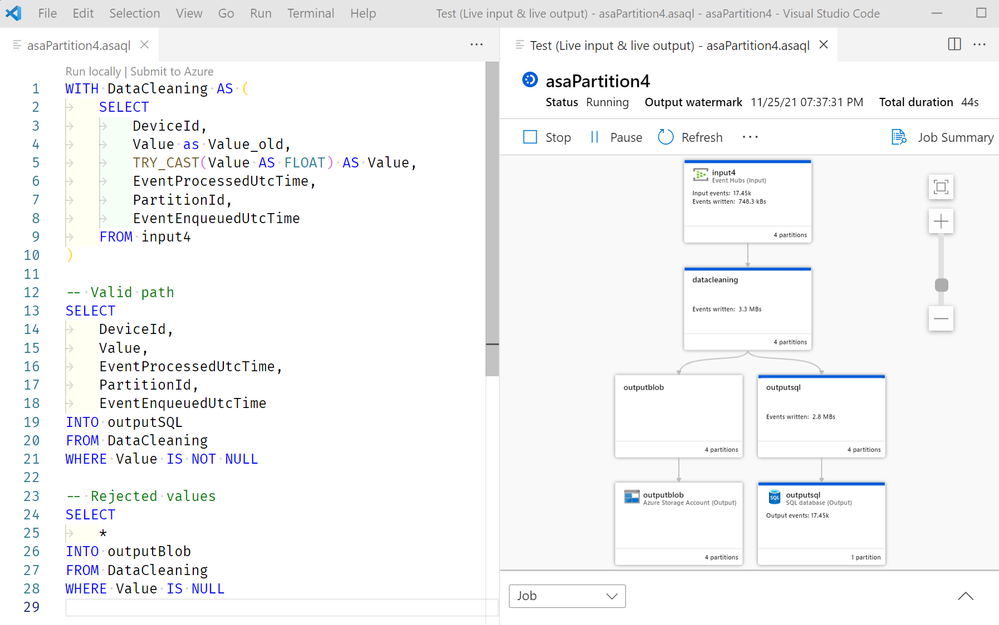Click the zoom-to-fit diagram icon
The height and width of the screenshot is (625, 999).
pyautogui.click(x=941, y=187)
